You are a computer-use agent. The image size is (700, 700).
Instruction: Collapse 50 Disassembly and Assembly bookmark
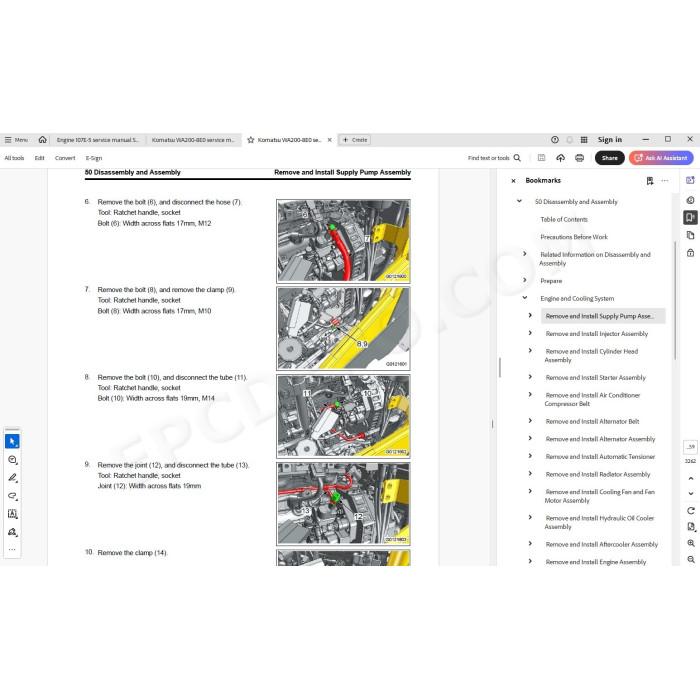coord(519,201)
